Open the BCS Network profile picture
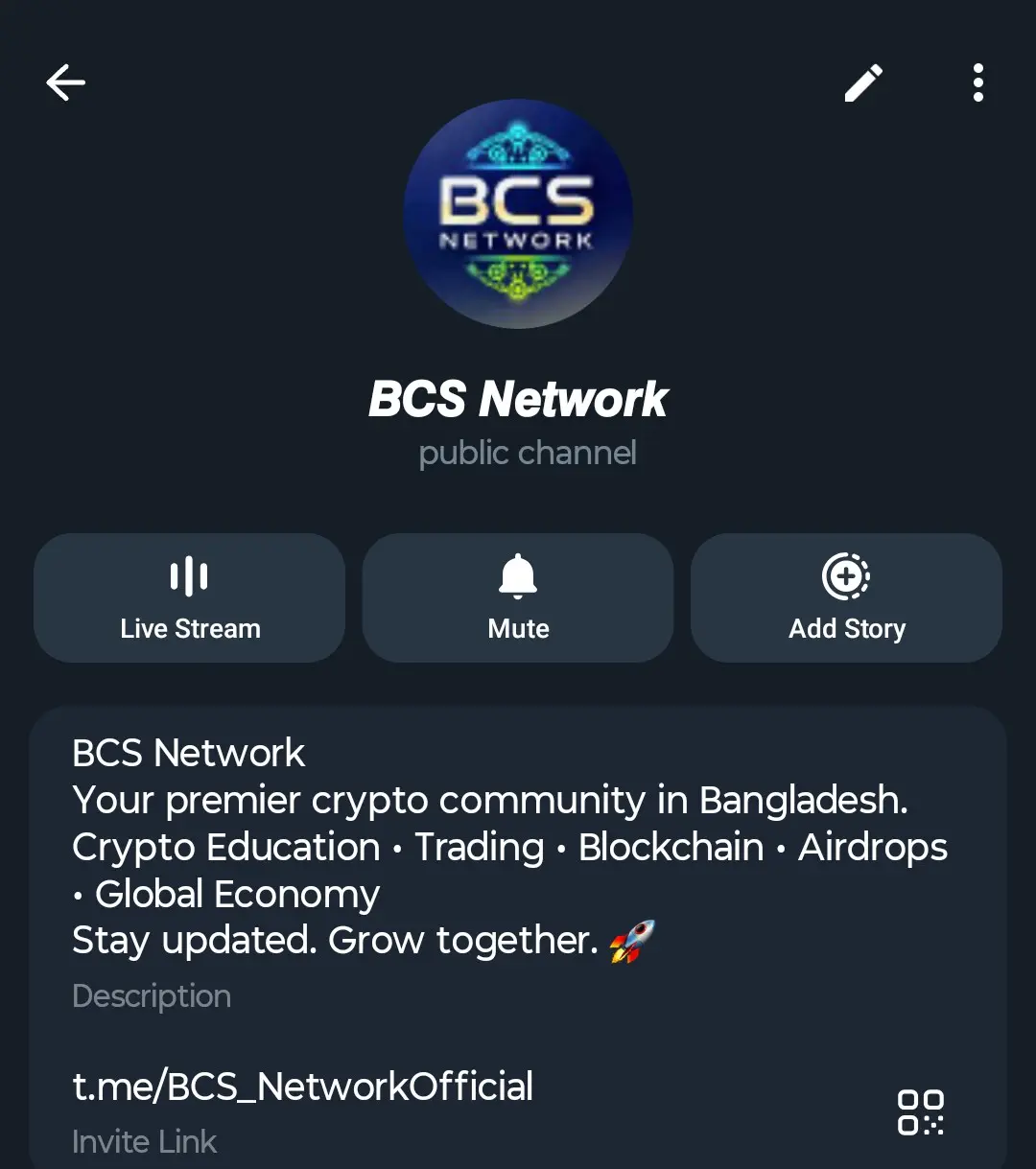1036x1169 pixels. click(x=518, y=213)
